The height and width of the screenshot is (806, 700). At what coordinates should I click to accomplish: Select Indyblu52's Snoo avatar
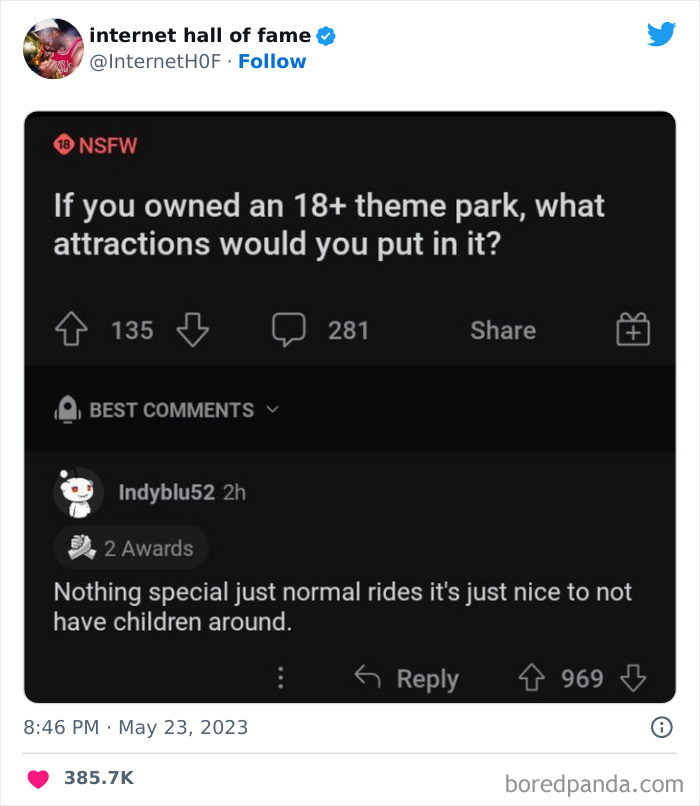[78, 492]
